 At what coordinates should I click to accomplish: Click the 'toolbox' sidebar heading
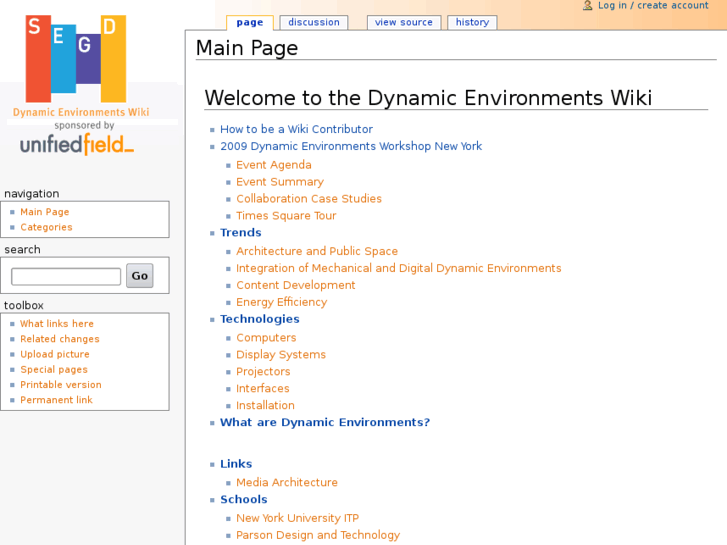[24, 306]
